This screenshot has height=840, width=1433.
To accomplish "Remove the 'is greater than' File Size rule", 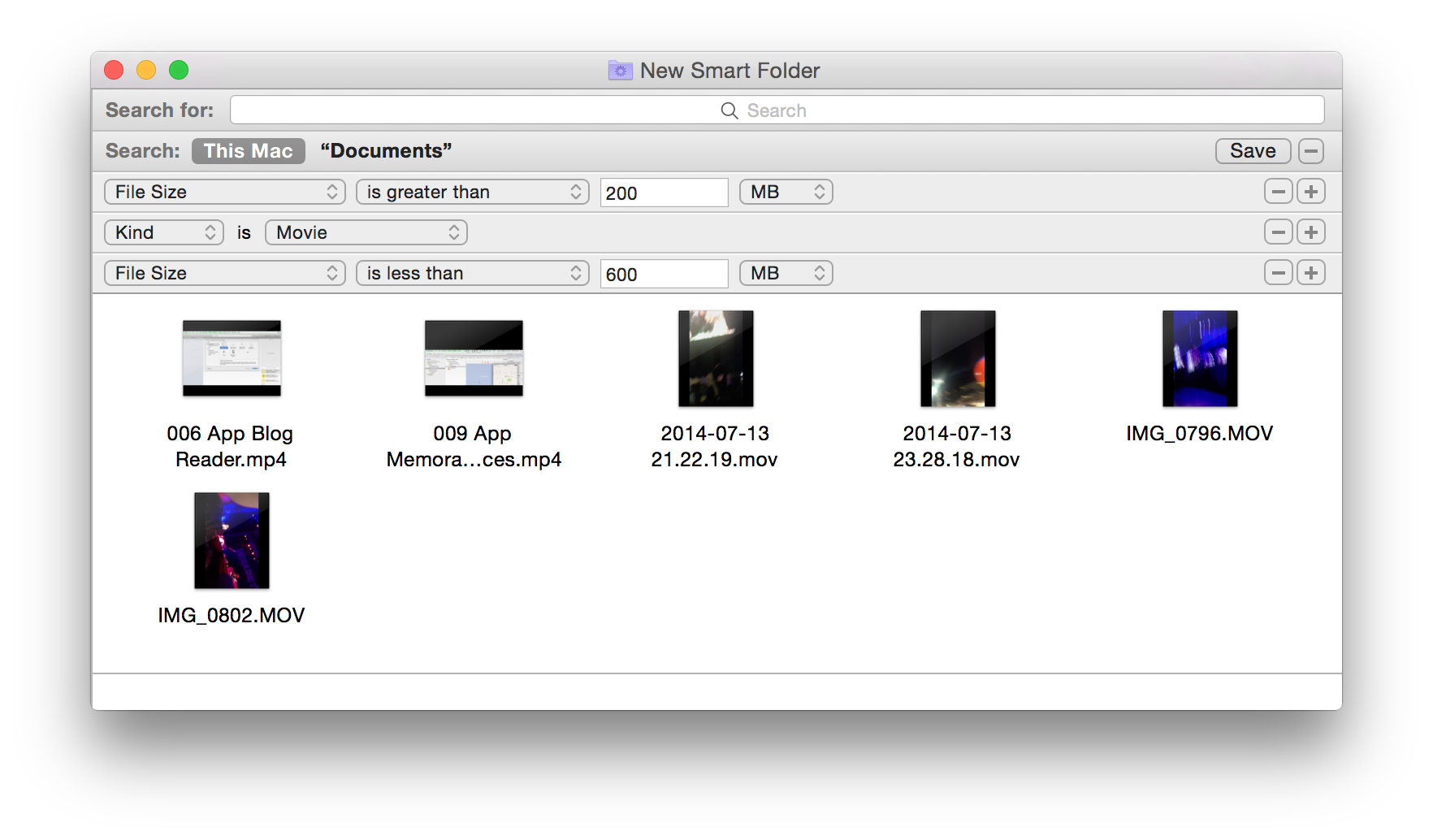I will pyautogui.click(x=1278, y=192).
